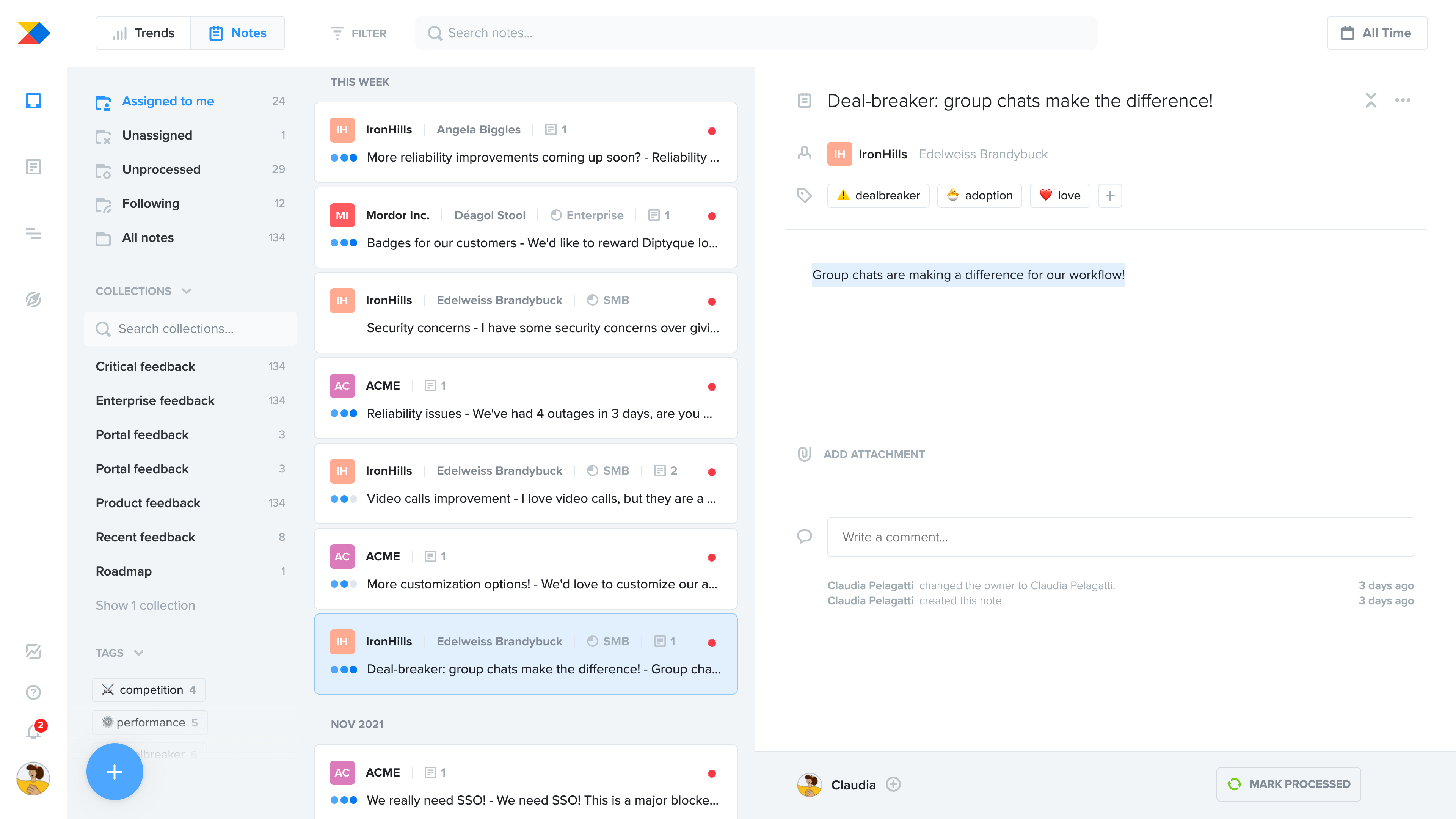
Task: Click the blue add note plus button
Action: click(x=115, y=772)
